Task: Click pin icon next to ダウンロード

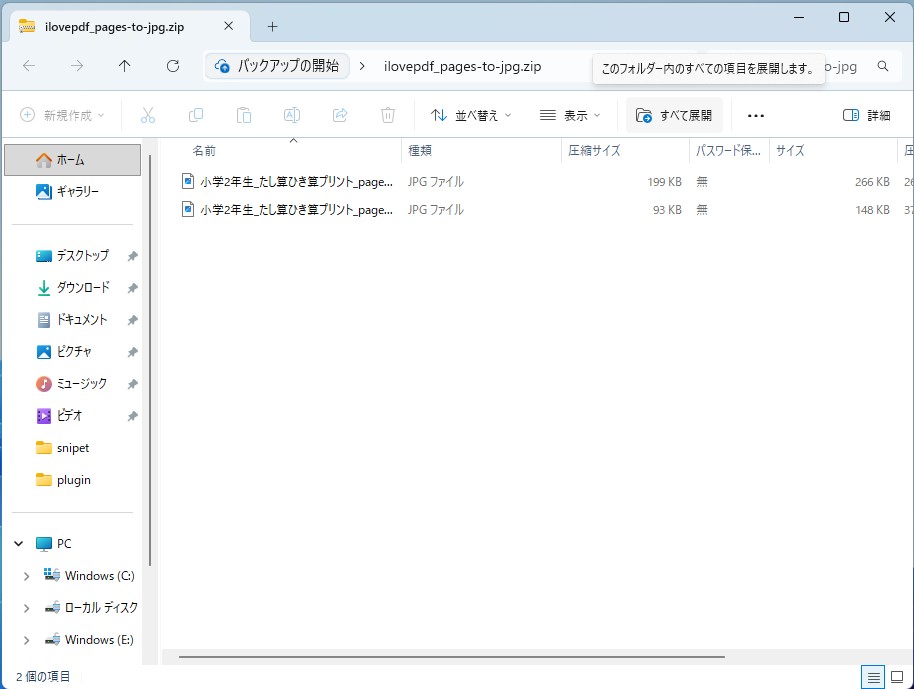Action: (132, 288)
